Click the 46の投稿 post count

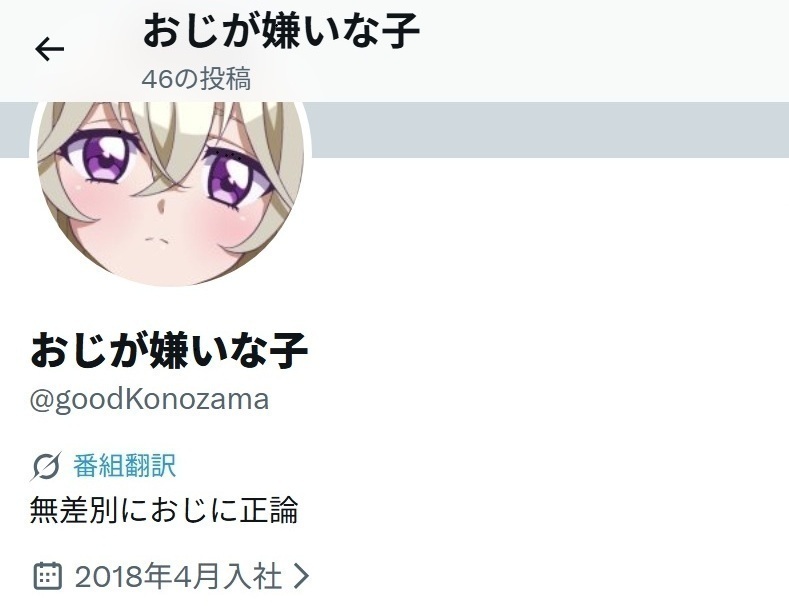[196, 79]
